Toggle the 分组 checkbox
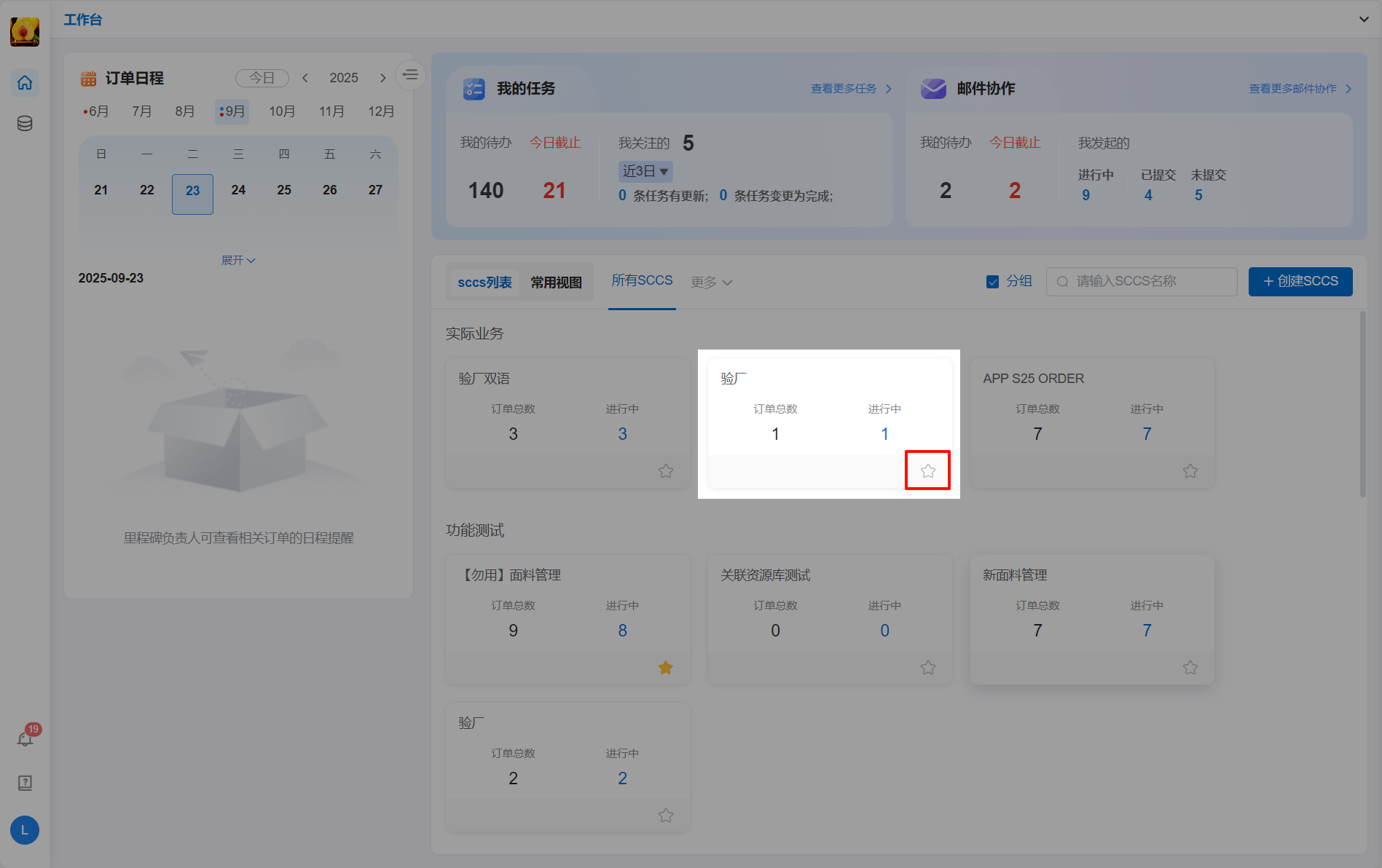This screenshot has height=868, width=1382. coord(992,282)
